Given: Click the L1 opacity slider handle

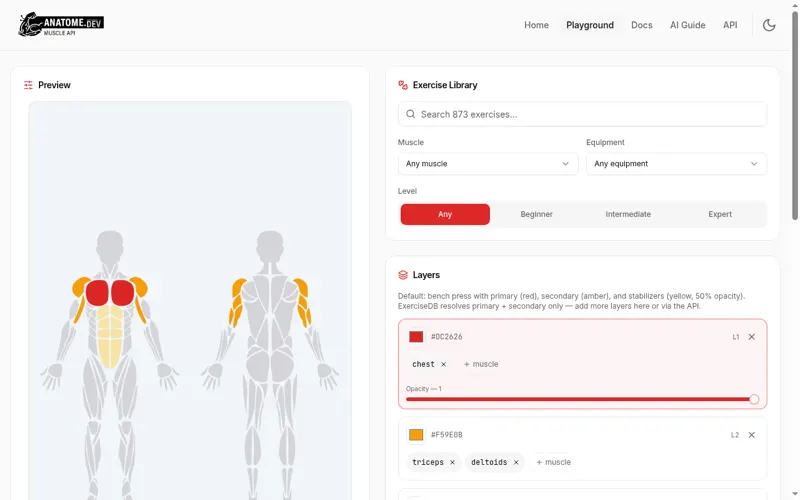Looking at the screenshot, I should [754, 399].
